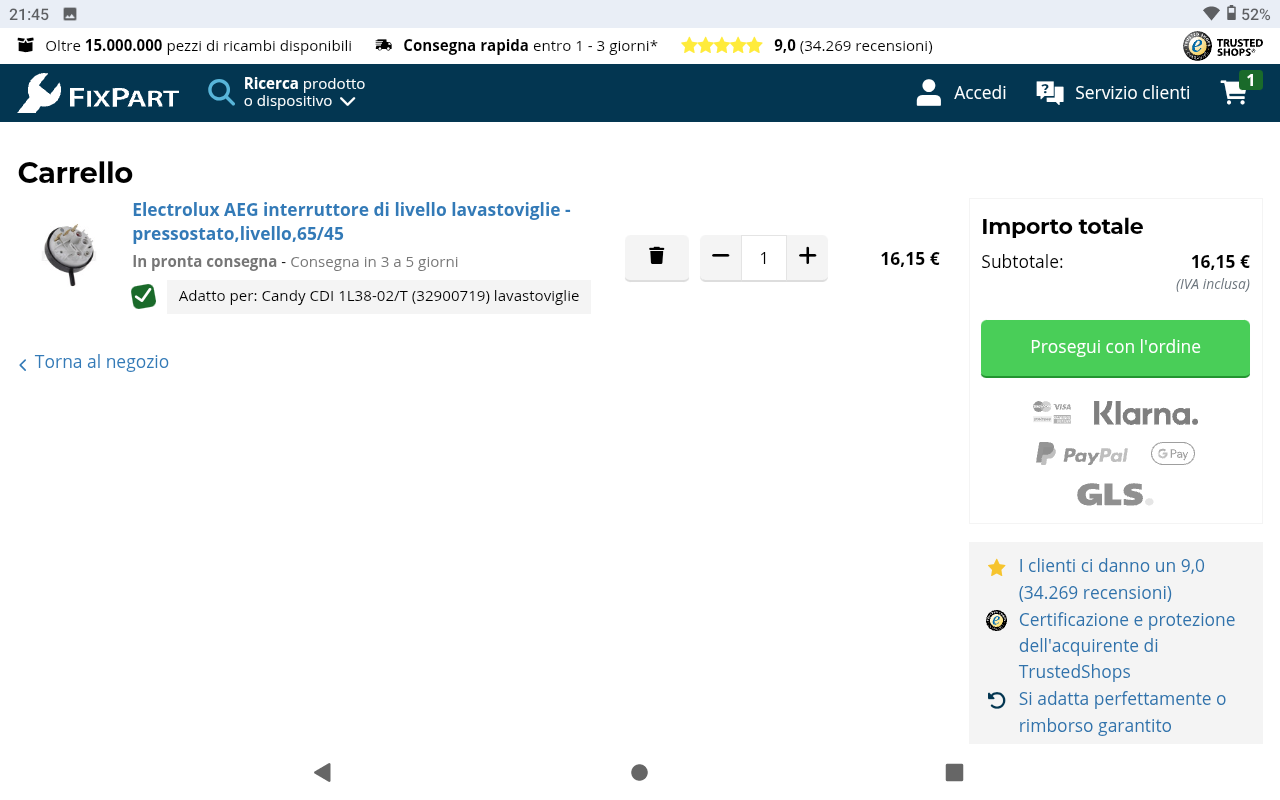This screenshot has height=800, width=1280.
Task: Tap the Trusted Shops badge
Action: point(1223,45)
